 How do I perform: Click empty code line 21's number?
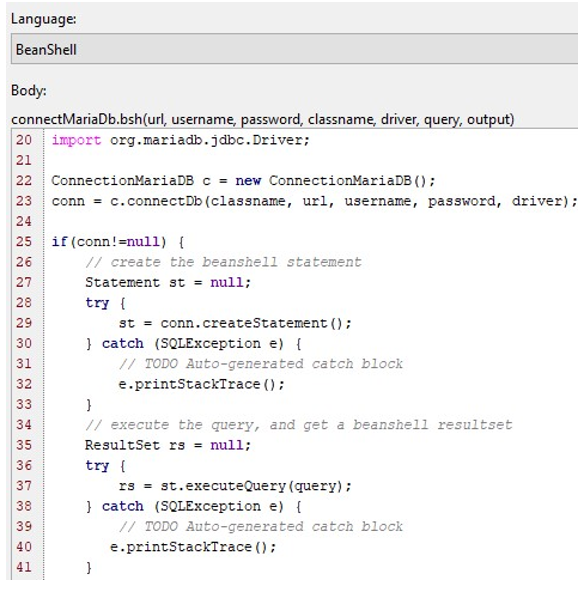[x=24, y=160]
